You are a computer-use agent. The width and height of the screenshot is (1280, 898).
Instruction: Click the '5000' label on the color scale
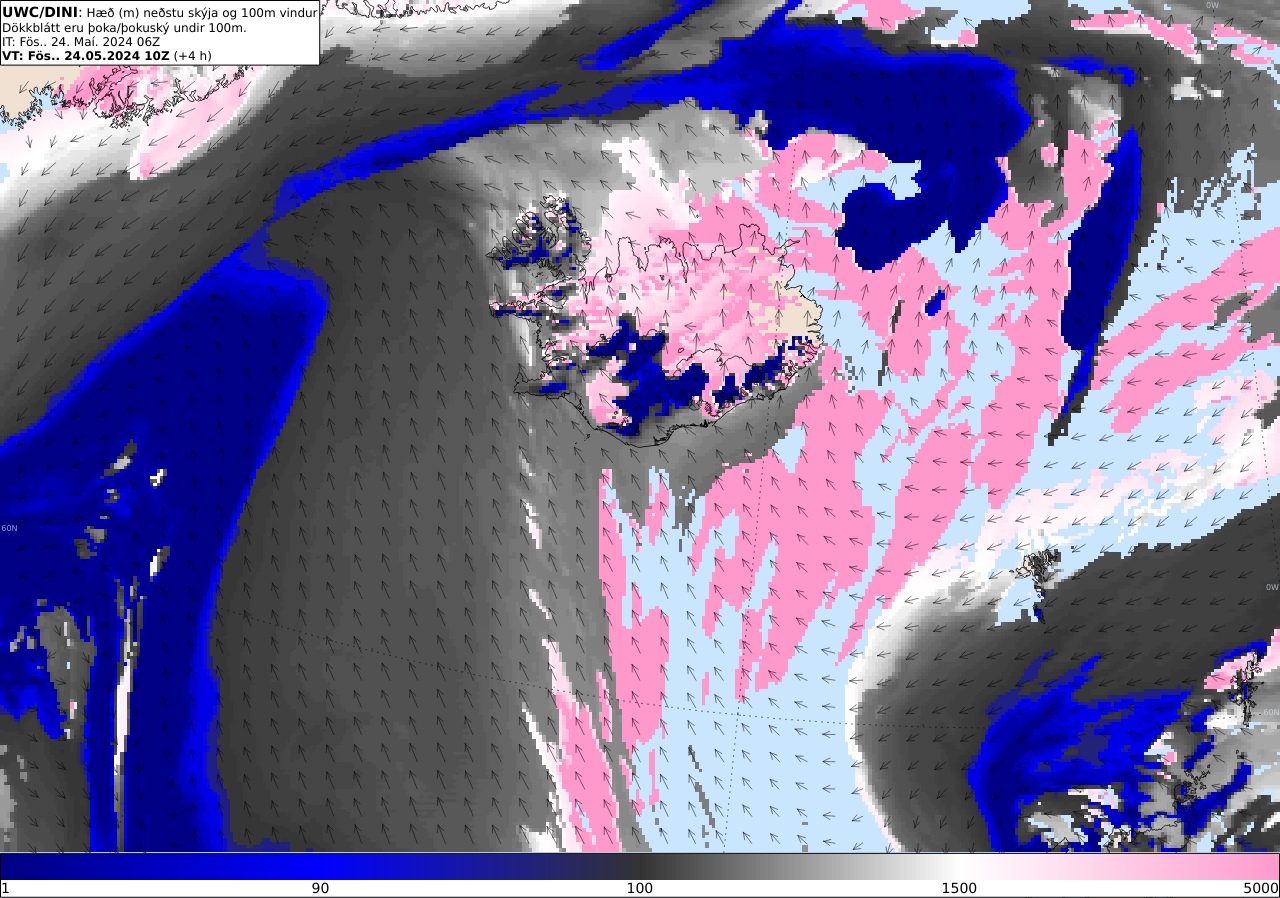(x=1260, y=888)
